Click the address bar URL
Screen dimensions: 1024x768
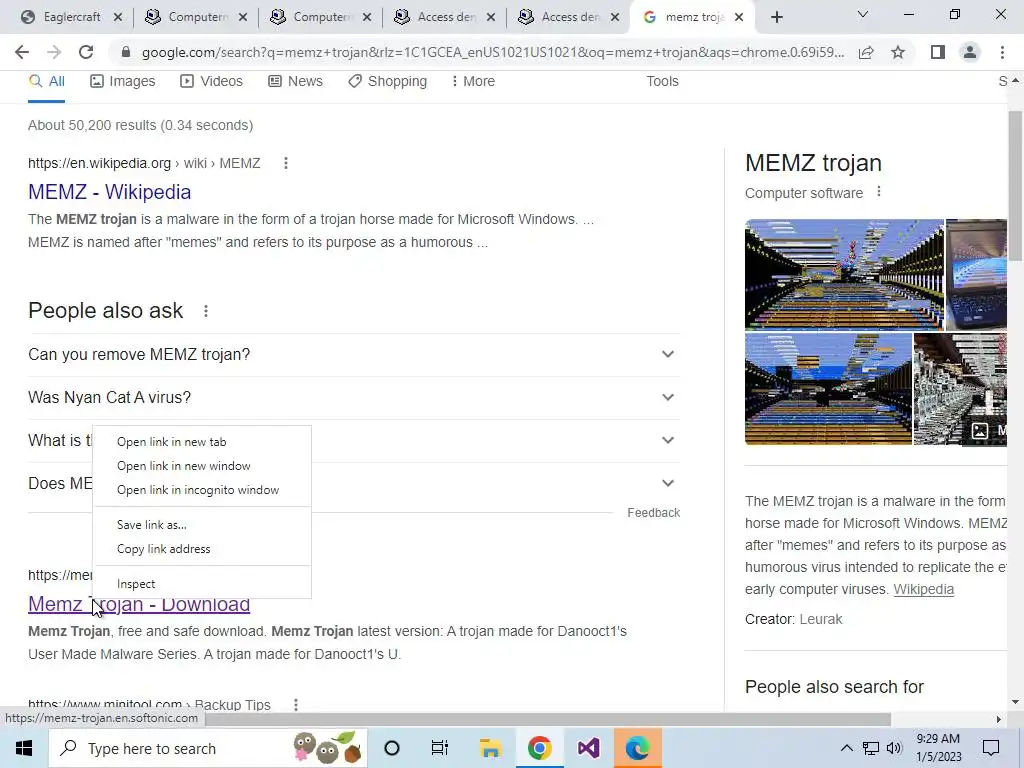point(492,52)
